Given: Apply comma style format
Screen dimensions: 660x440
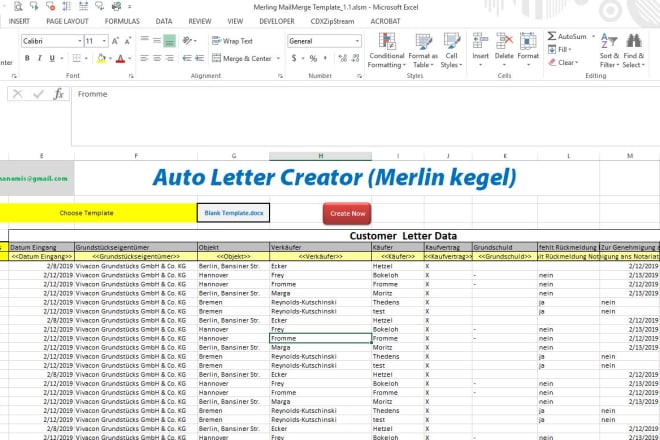Looking at the screenshot, I should (x=325, y=58).
